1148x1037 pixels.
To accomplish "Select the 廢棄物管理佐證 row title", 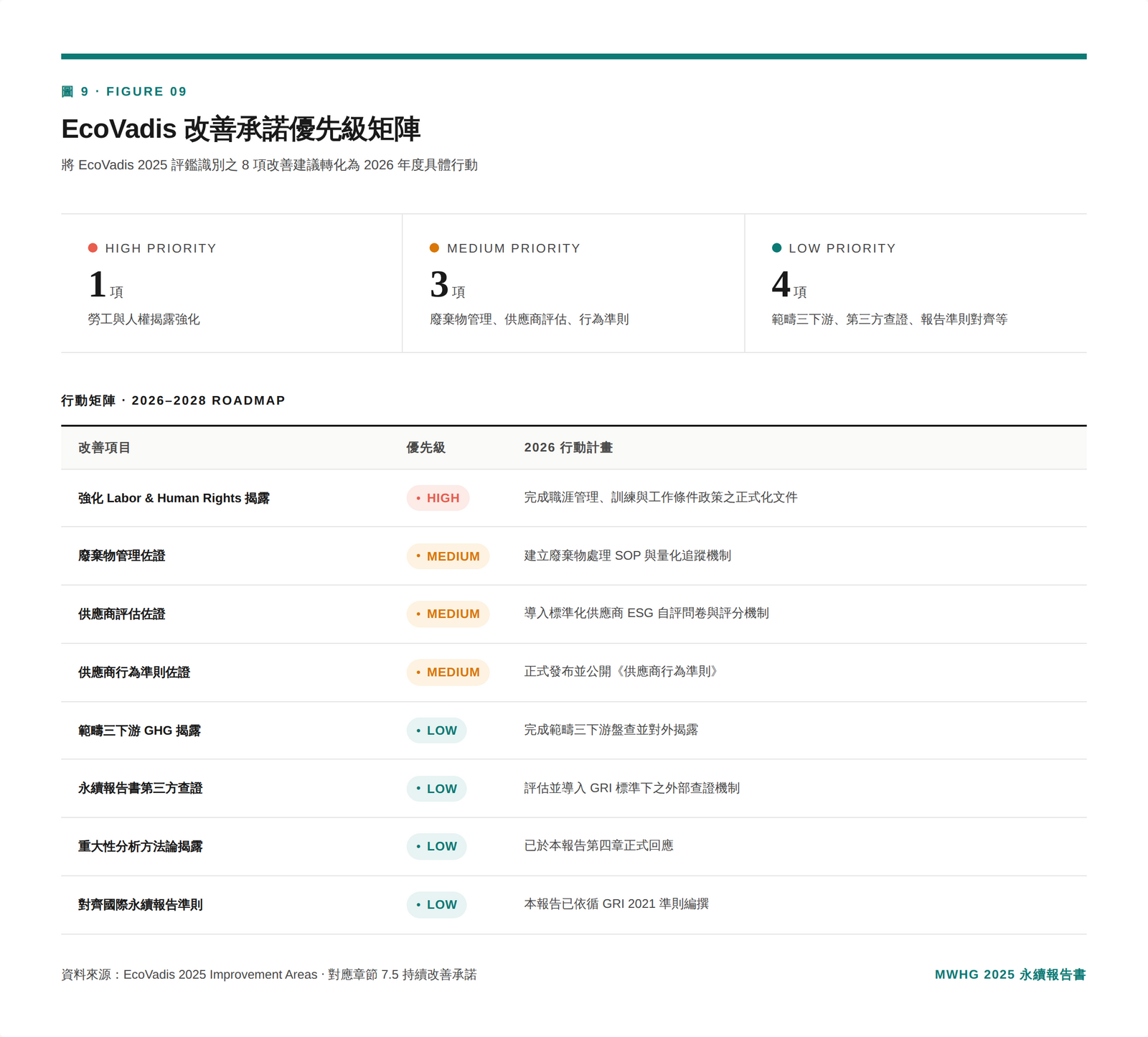I will [x=121, y=556].
